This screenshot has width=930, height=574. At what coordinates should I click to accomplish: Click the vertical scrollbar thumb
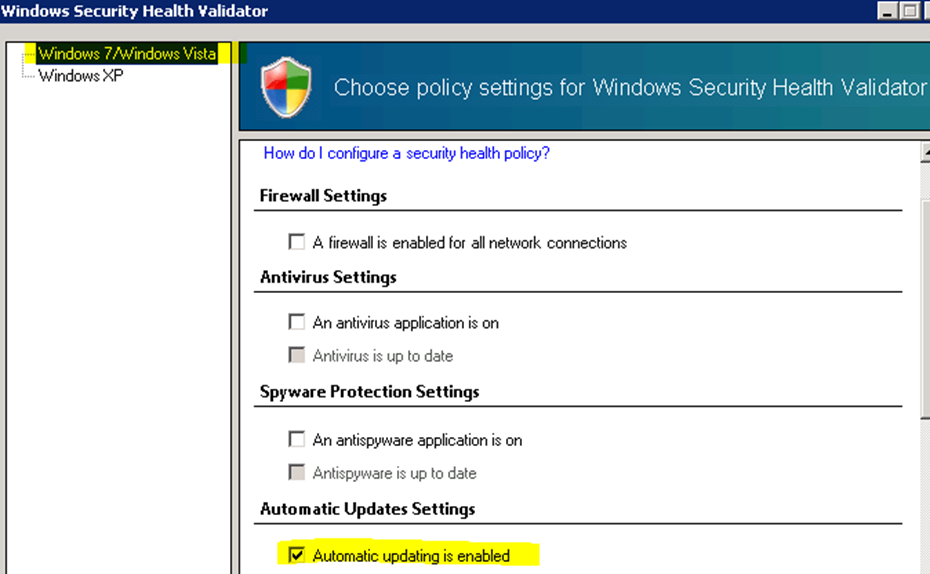point(925,308)
